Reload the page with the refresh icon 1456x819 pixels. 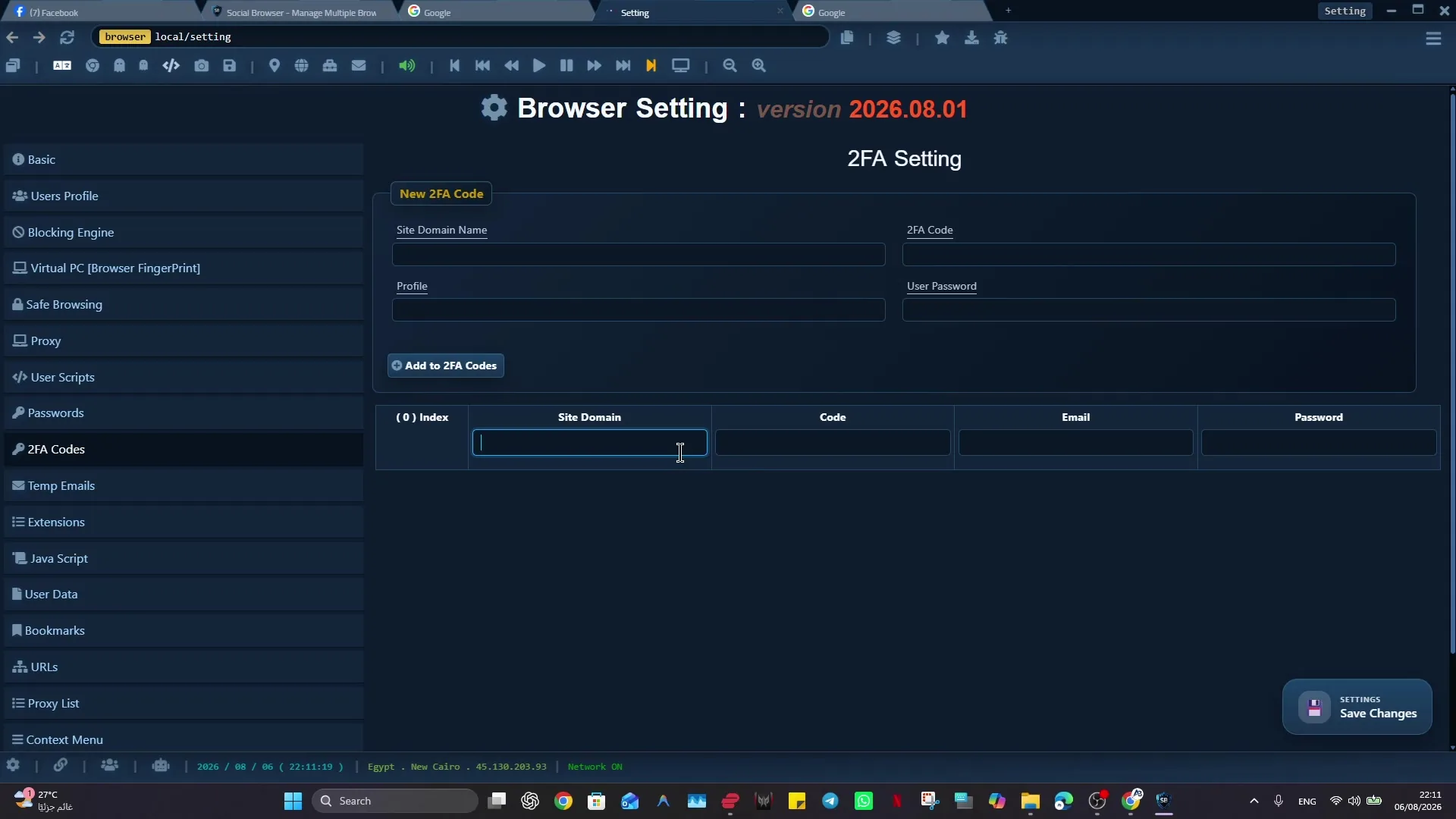click(67, 37)
